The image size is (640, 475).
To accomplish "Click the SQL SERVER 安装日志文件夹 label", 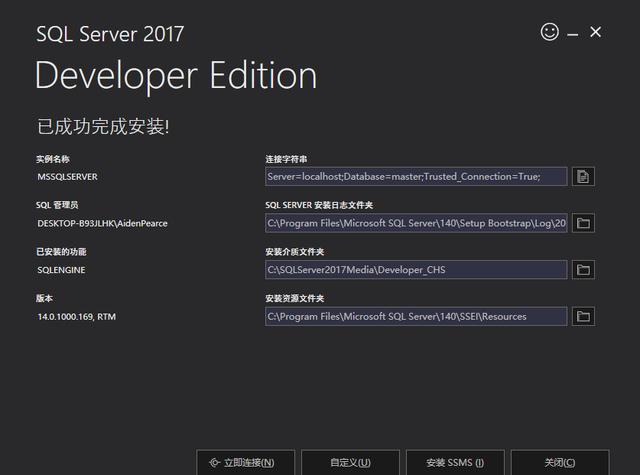I will pyautogui.click(x=319, y=205).
